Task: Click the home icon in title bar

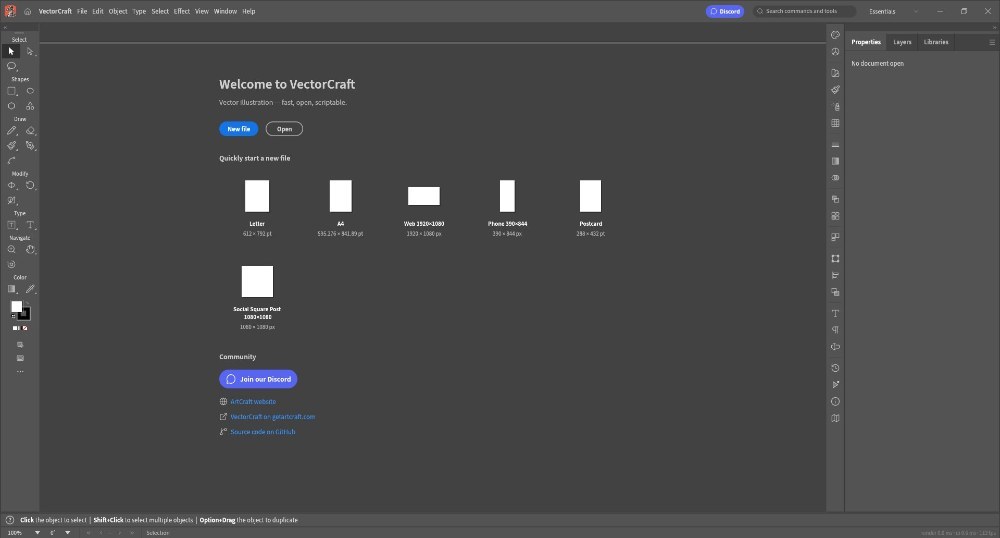Action: tap(27, 11)
